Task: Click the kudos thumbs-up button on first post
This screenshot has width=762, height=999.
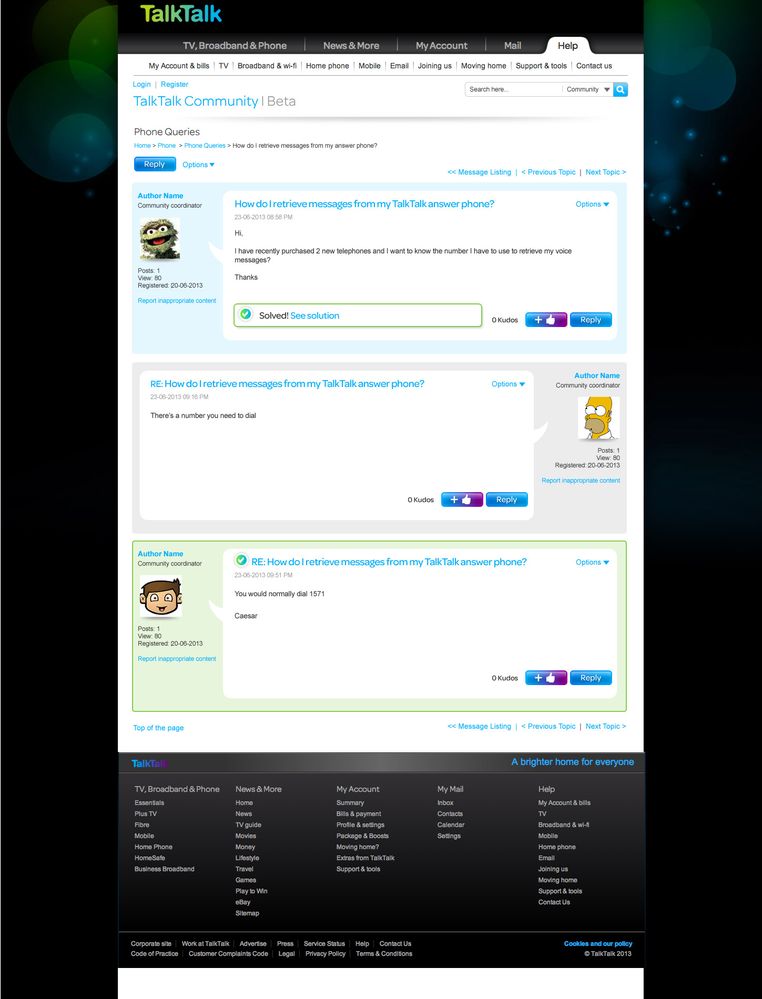Action: click(545, 320)
